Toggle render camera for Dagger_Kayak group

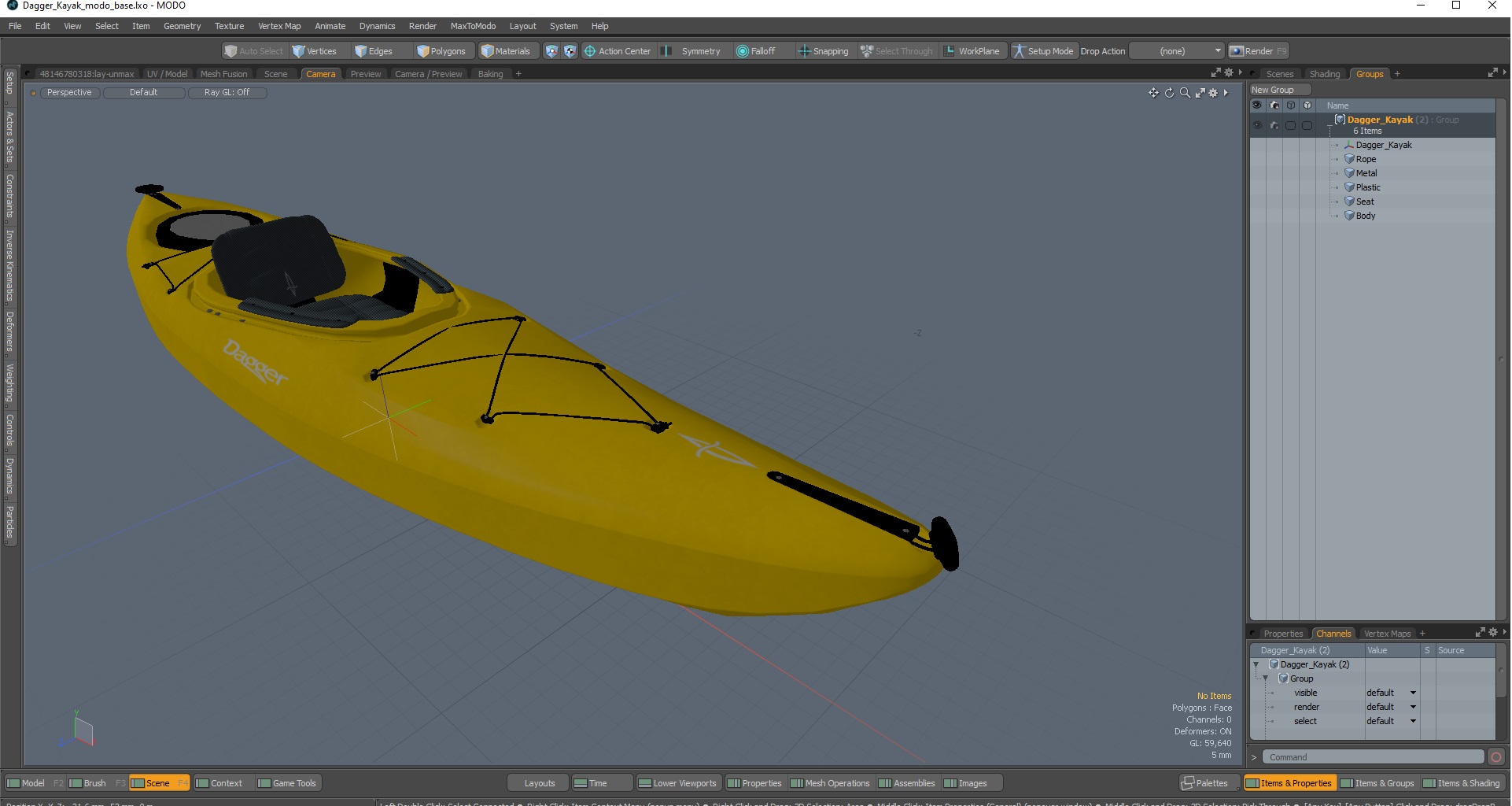point(1274,126)
